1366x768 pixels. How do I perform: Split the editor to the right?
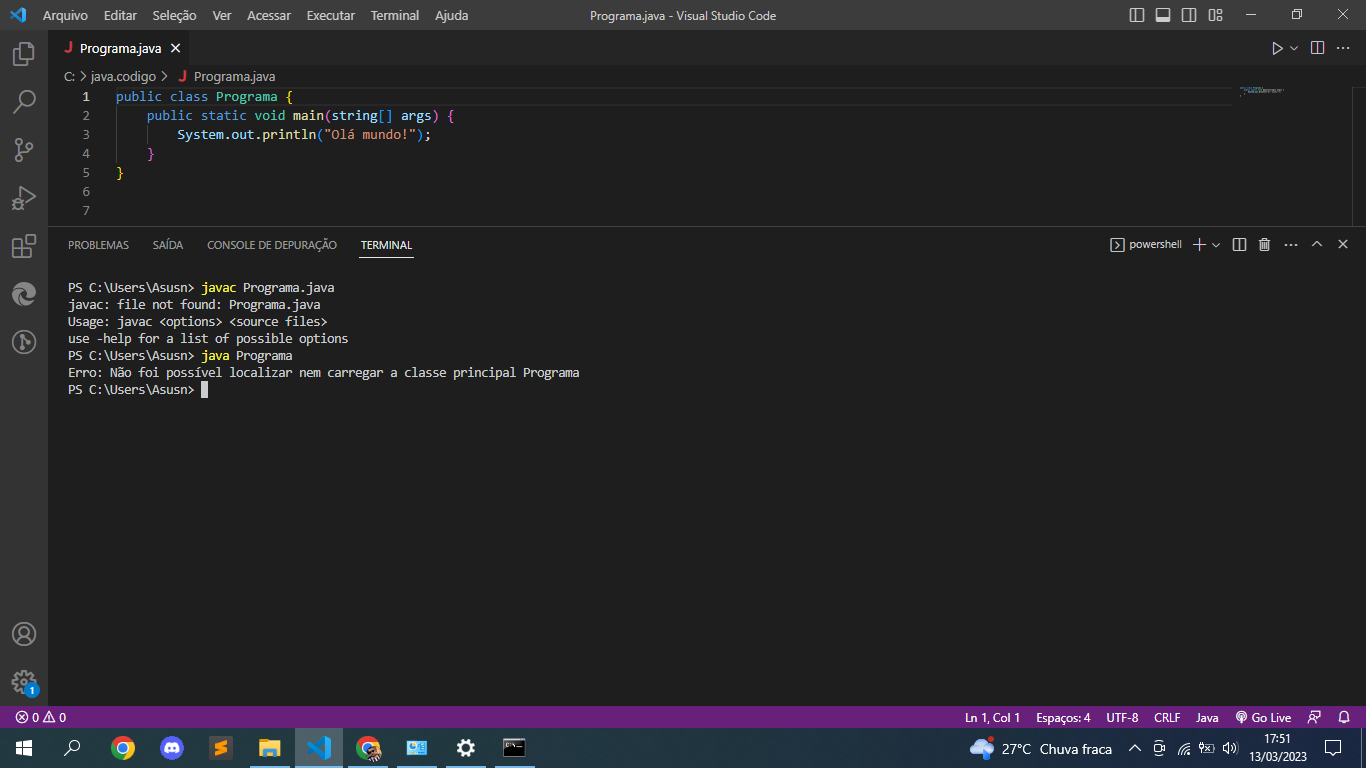click(x=1318, y=48)
